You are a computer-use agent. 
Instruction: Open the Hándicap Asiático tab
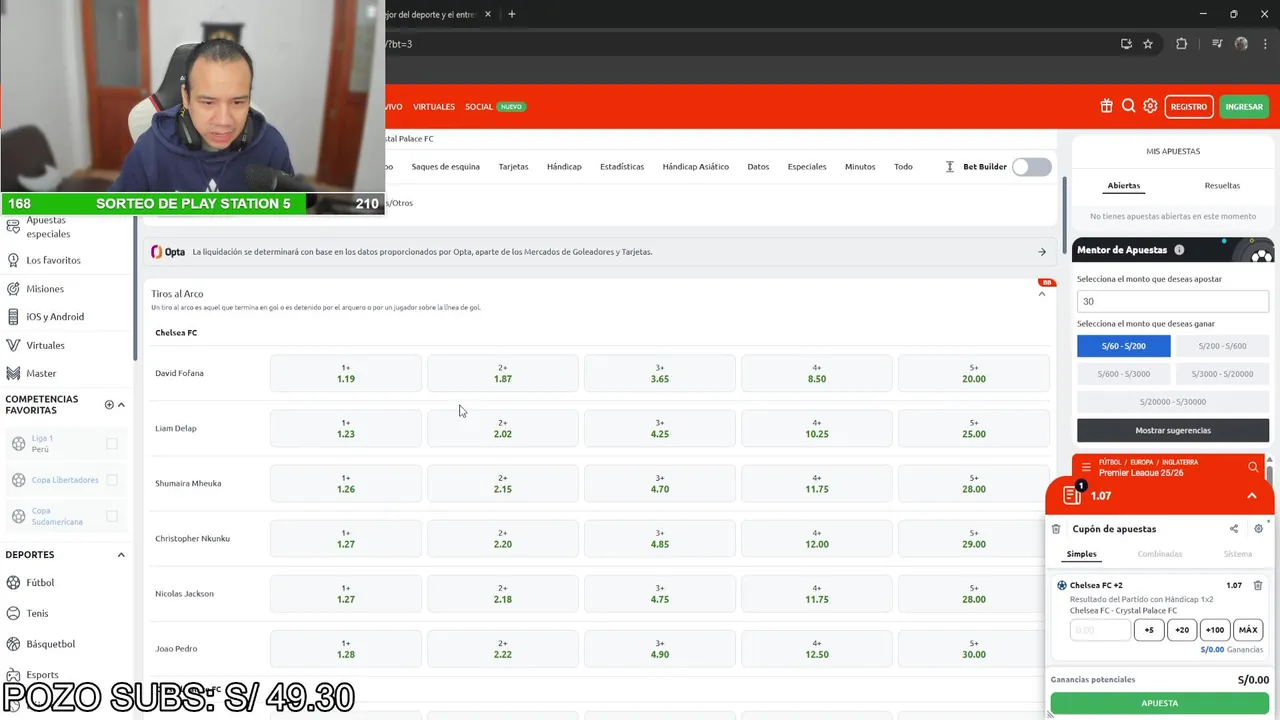point(695,167)
